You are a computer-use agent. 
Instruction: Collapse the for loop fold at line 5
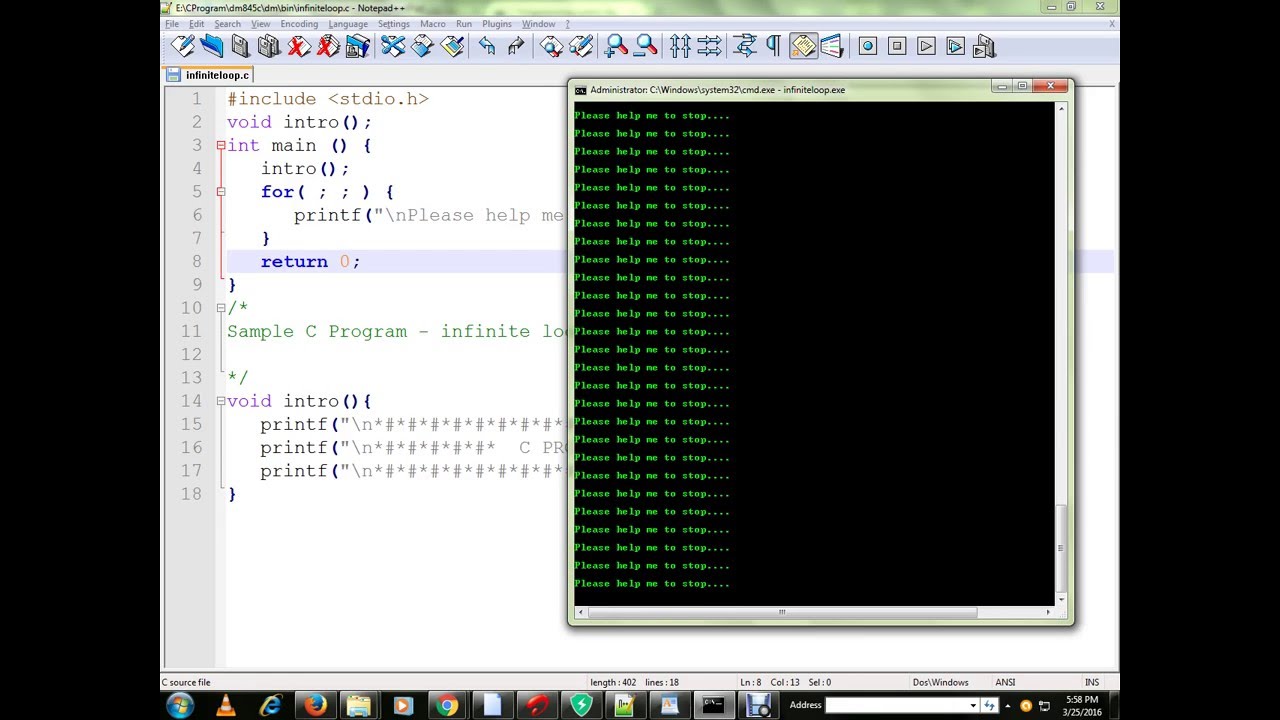point(221,192)
